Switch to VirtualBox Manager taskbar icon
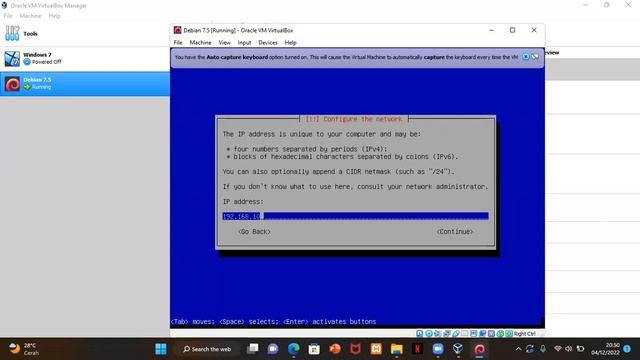 [x=458, y=349]
